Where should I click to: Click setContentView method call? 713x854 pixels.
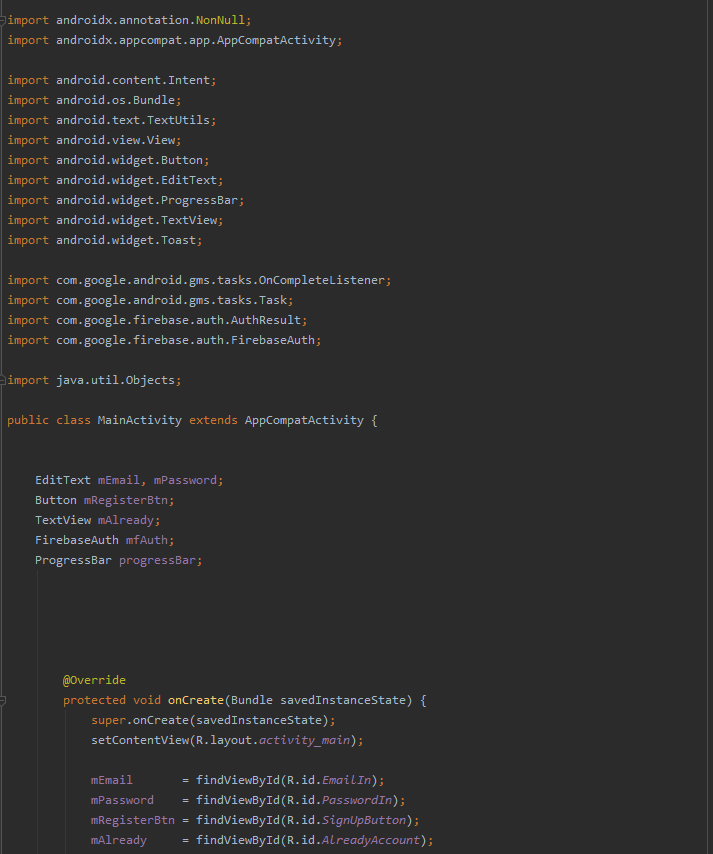[140, 740]
